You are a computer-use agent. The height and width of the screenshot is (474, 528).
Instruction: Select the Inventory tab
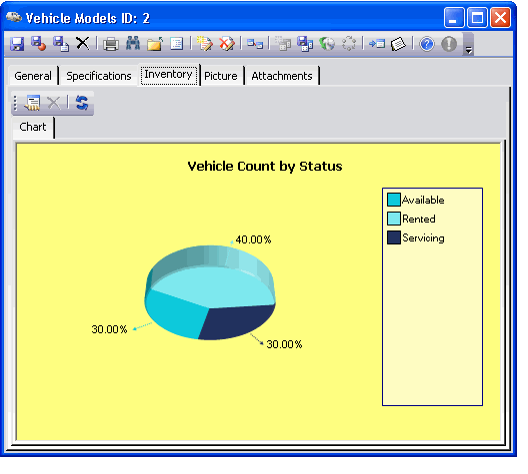[168, 75]
